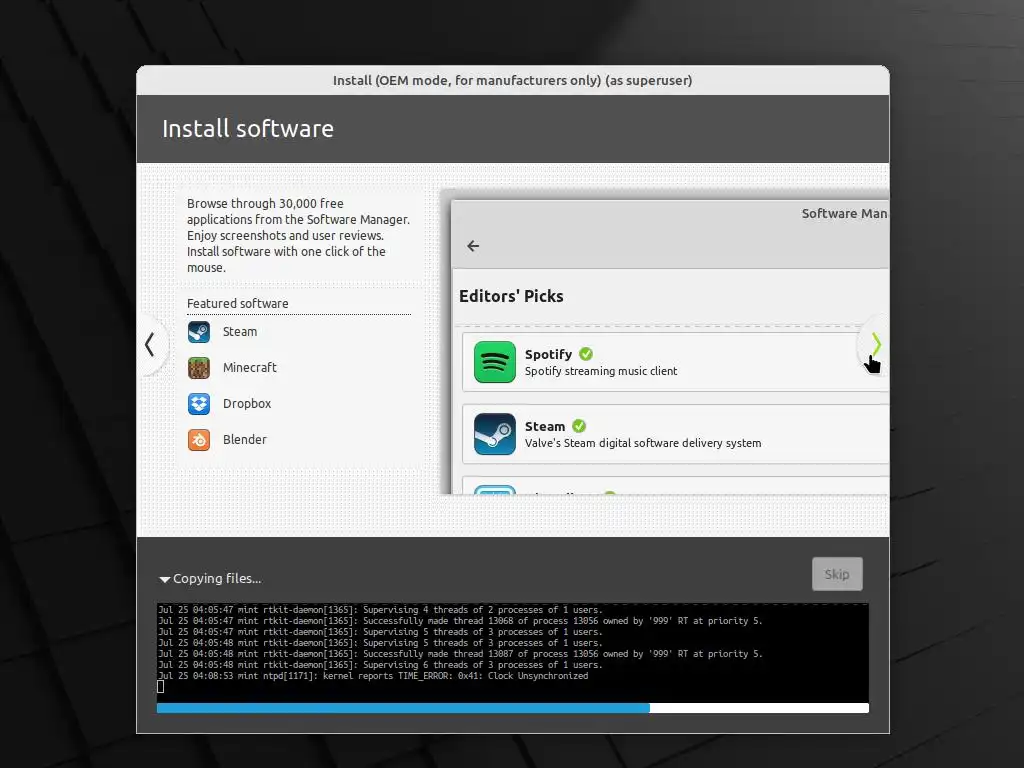Click 'Valve's Steam digital software delivery system' text
Viewport: 1024px width, 768px height.
643,443
